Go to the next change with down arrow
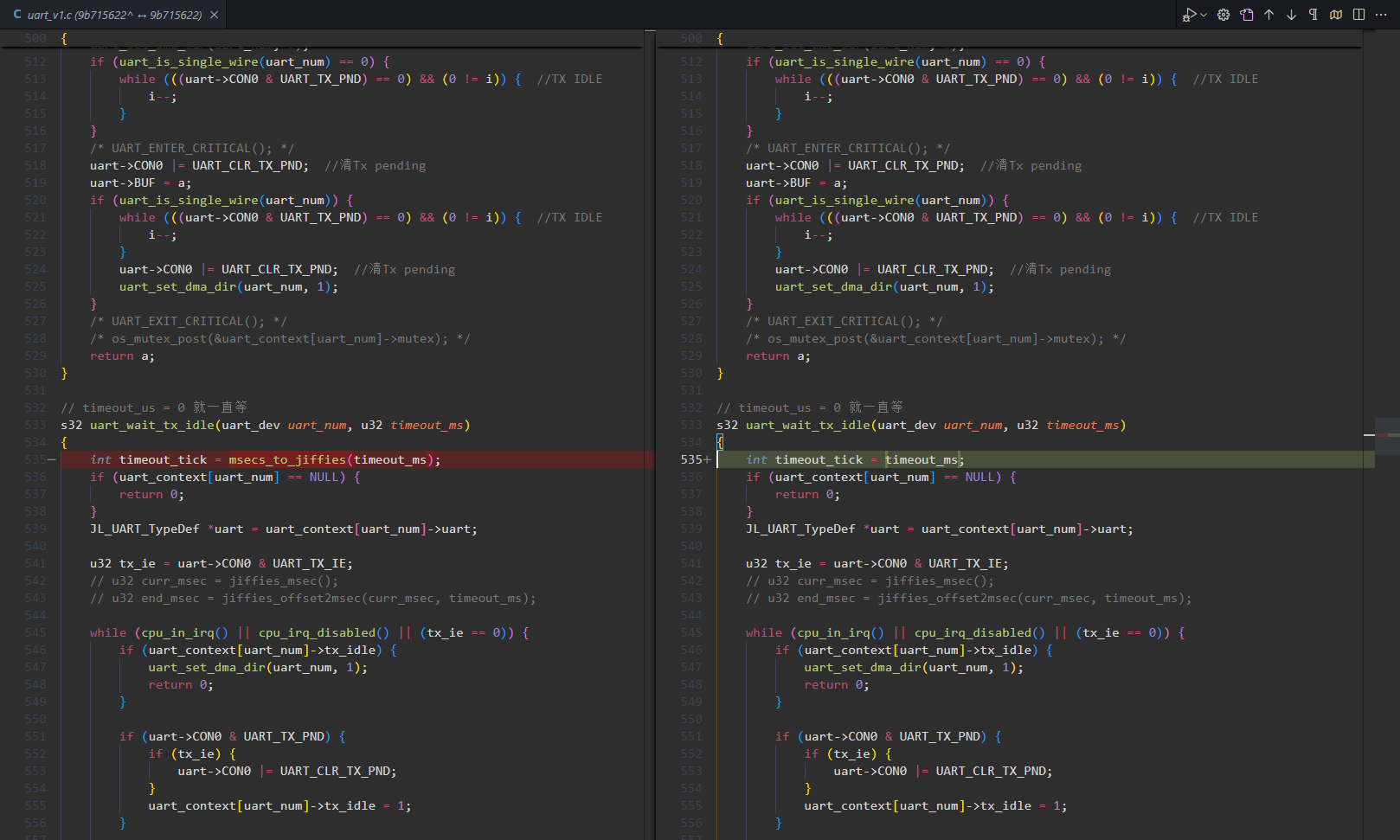This screenshot has width=1400, height=840. coord(1292,15)
